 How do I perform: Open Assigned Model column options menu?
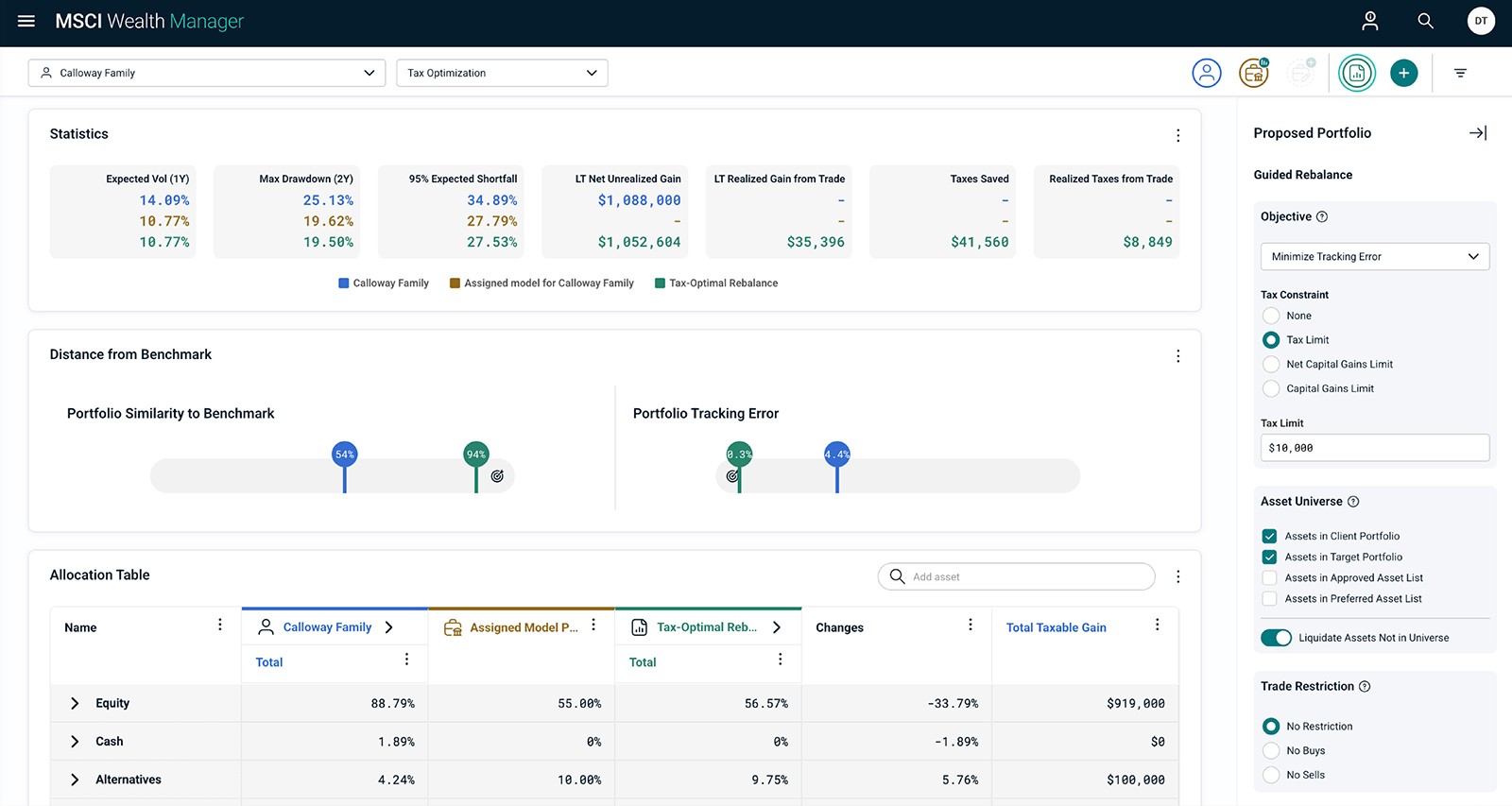point(593,625)
